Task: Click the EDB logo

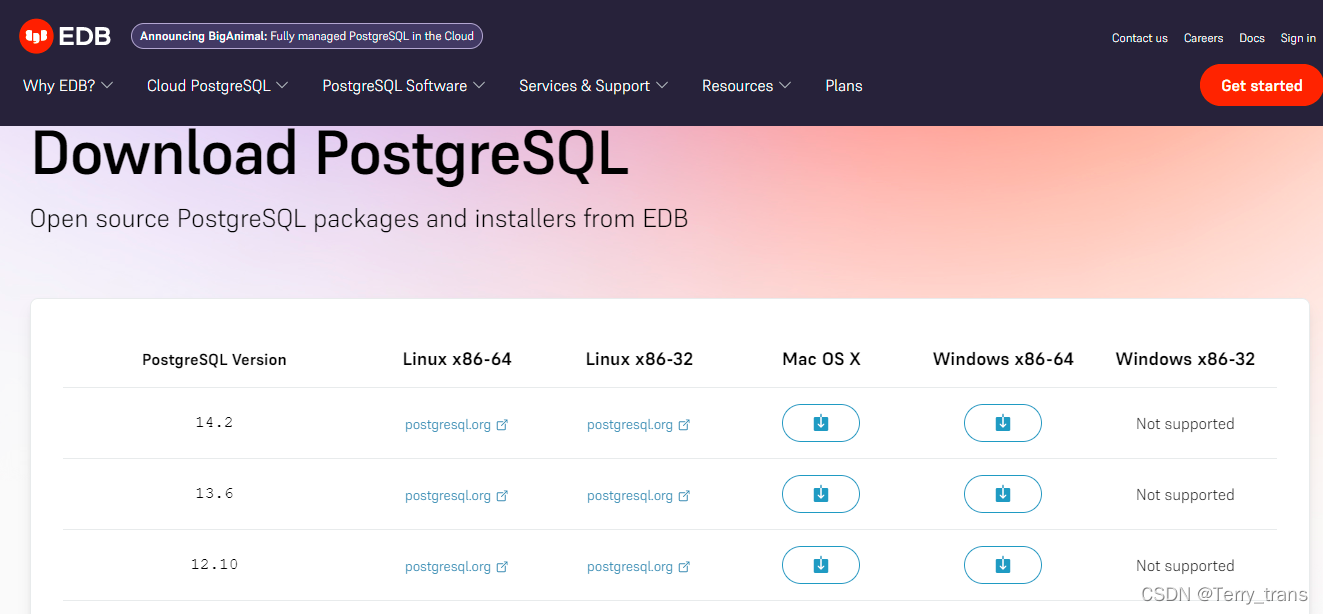Action: click(67, 37)
